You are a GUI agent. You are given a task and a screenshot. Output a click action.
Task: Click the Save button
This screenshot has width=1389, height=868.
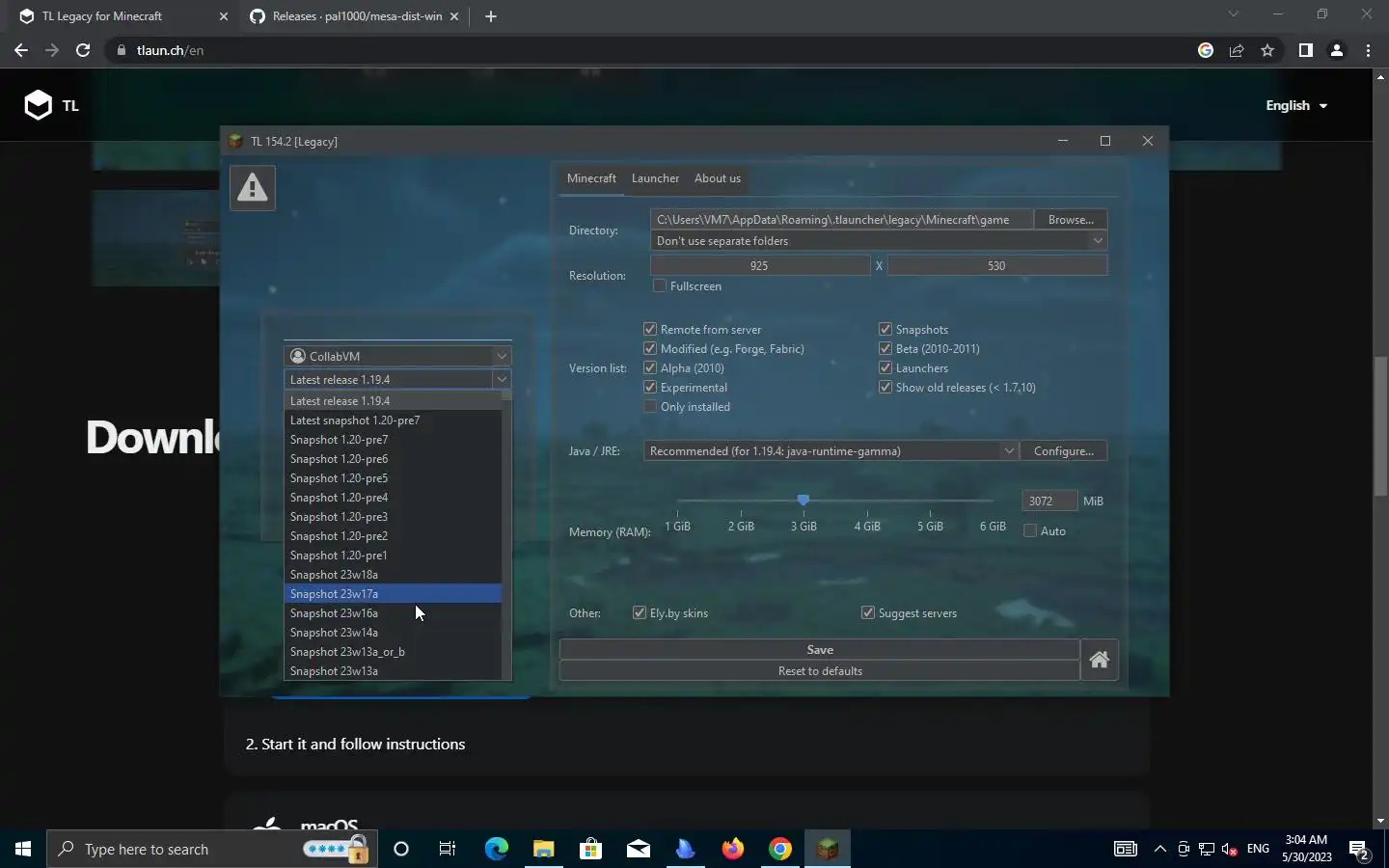[820, 649]
